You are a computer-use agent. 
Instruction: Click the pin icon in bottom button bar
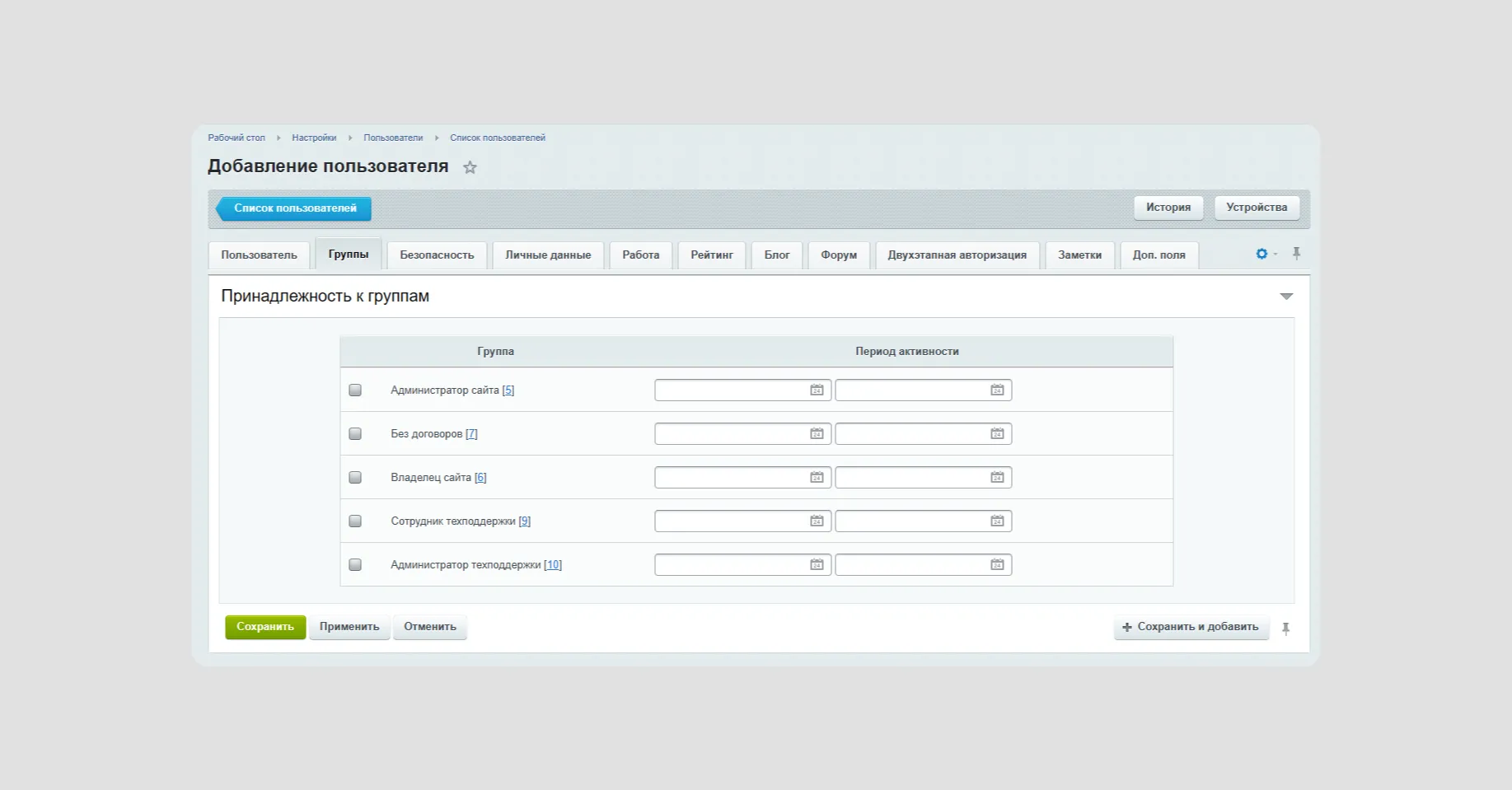1285,629
